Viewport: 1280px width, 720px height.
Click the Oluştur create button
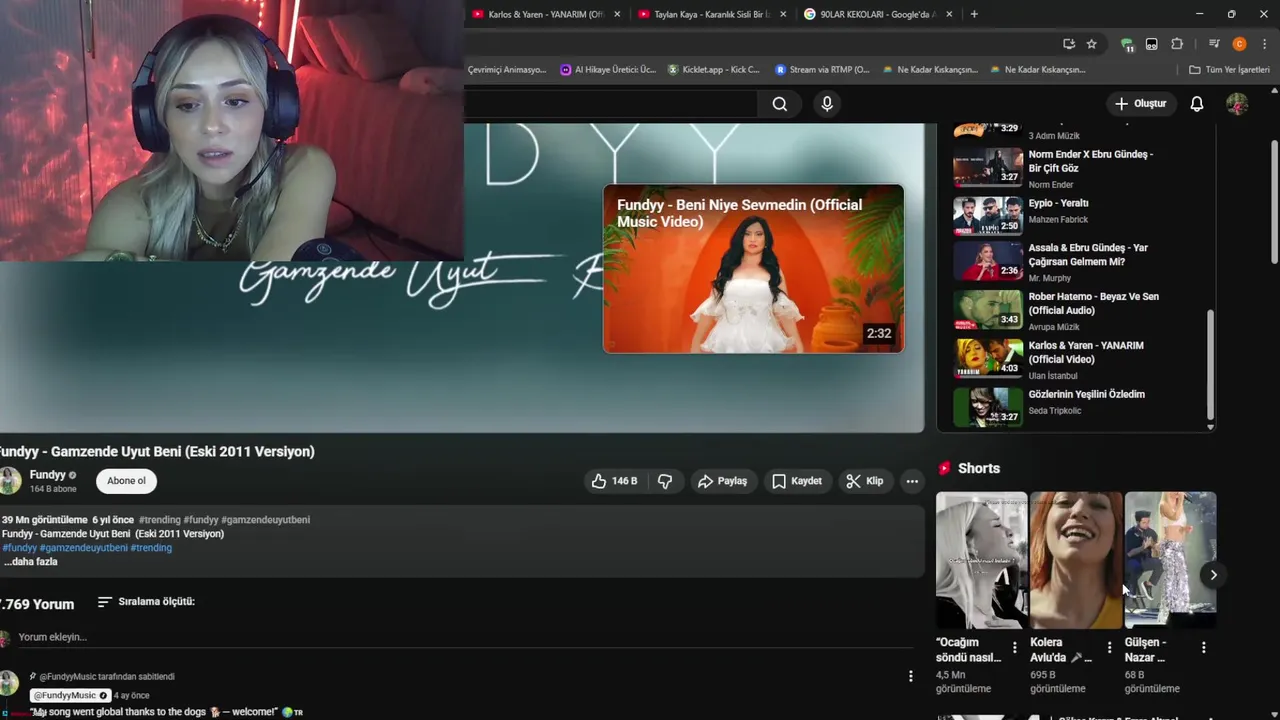(1141, 104)
